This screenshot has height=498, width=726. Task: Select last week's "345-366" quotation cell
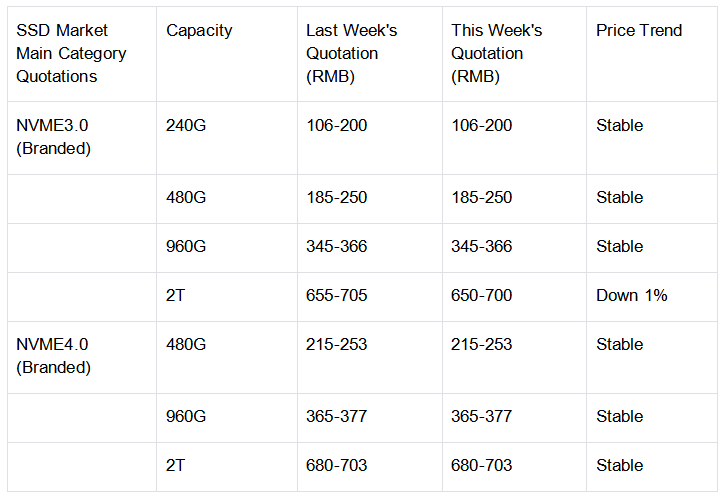336,247
